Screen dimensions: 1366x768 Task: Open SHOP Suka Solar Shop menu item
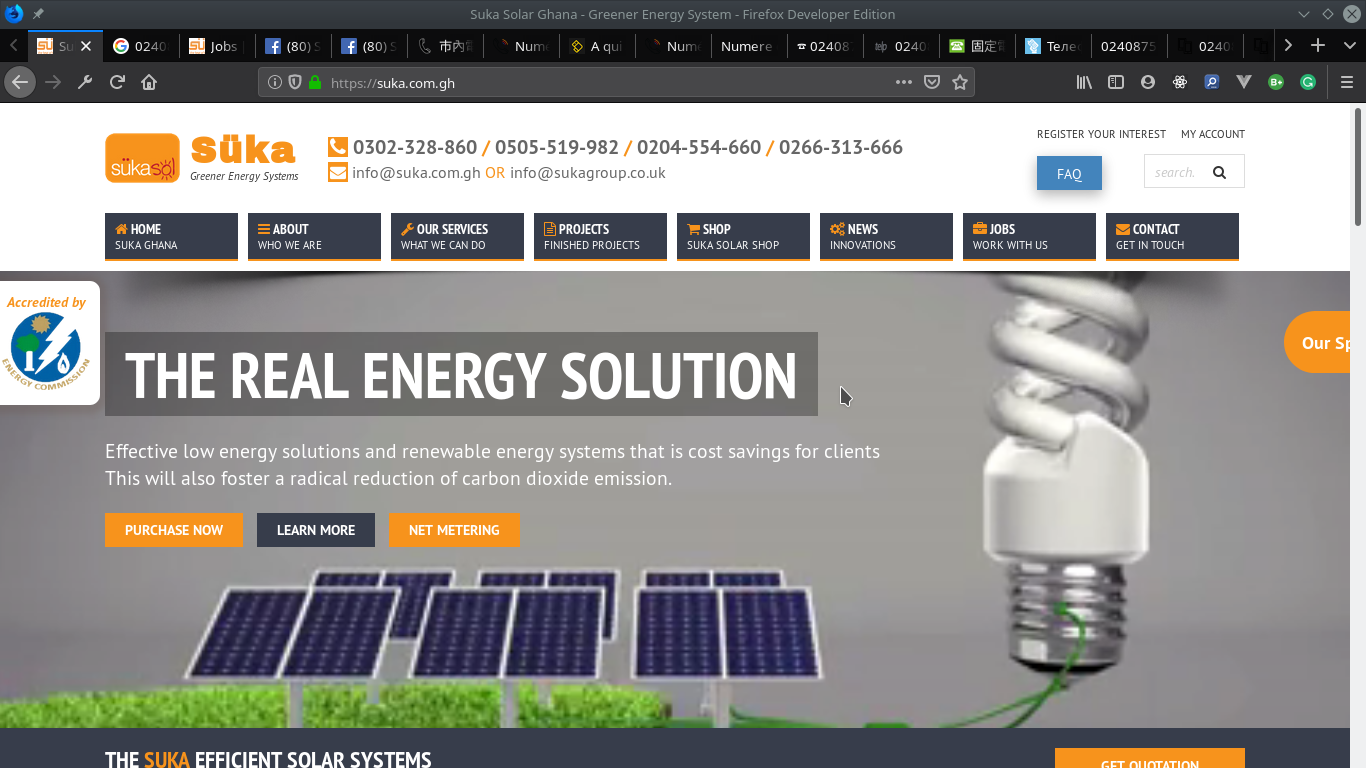coord(743,236)
